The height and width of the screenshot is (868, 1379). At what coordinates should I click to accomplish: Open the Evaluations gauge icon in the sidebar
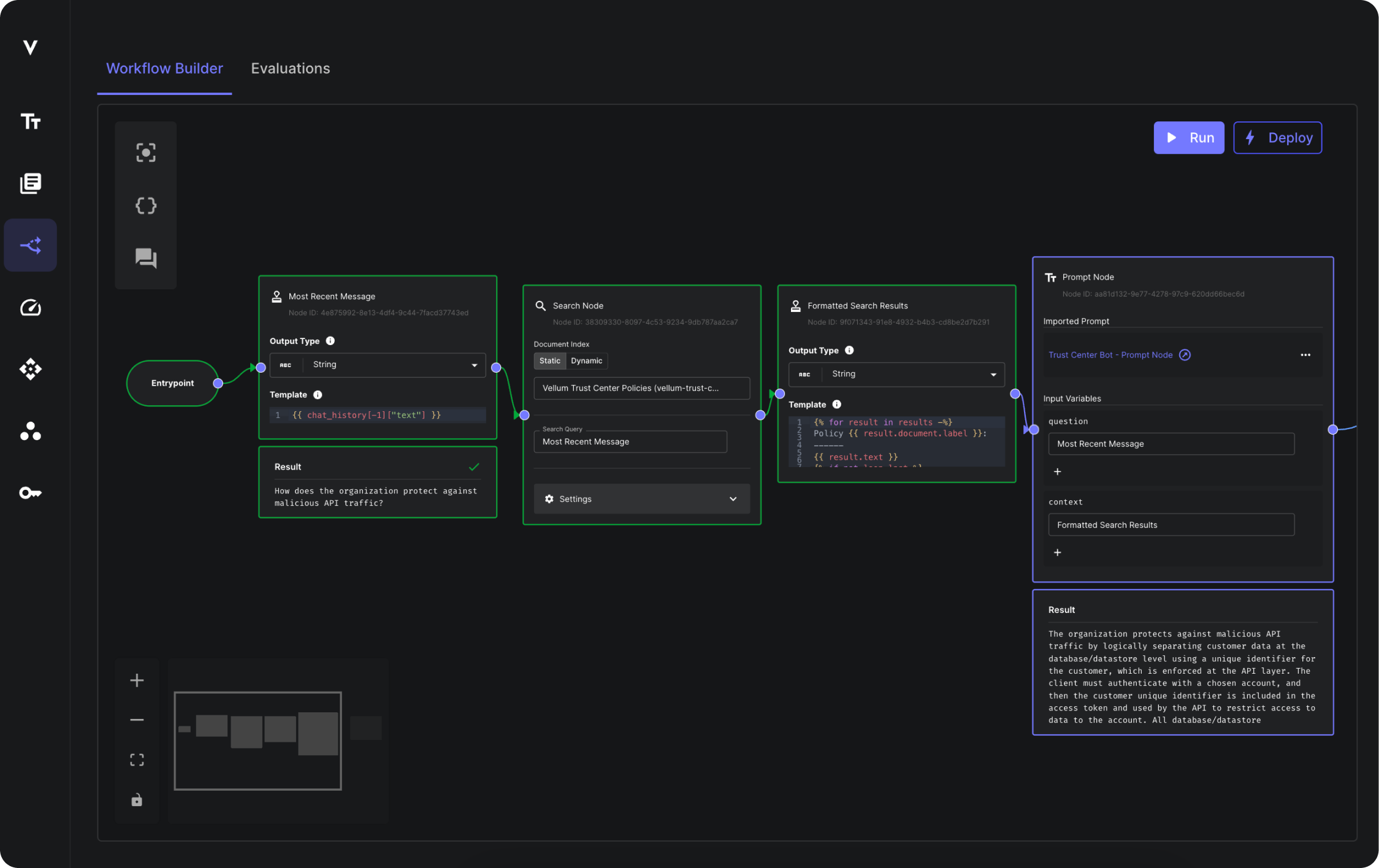tap(30, 308)
